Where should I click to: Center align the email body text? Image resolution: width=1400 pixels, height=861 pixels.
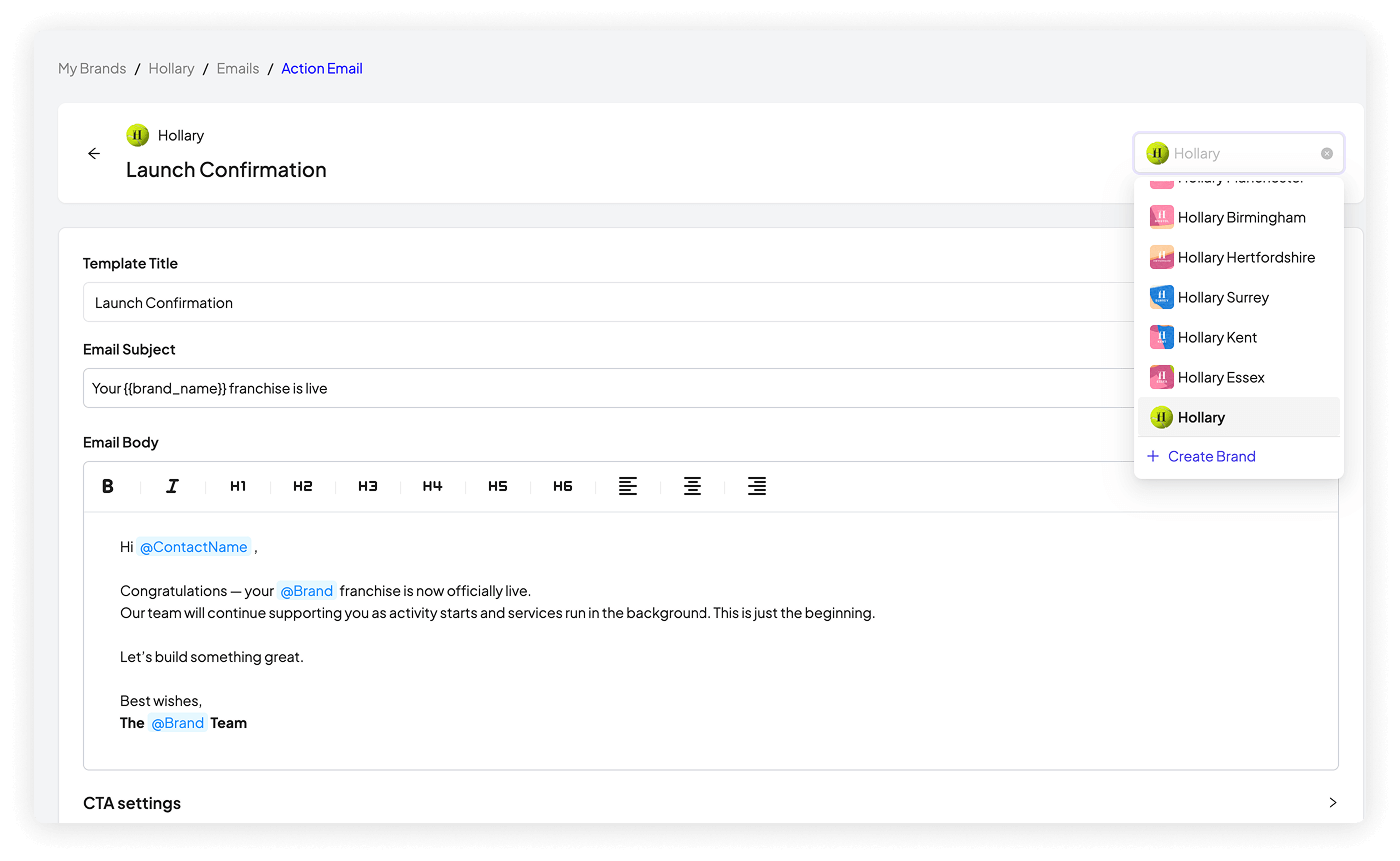point(693,486)
